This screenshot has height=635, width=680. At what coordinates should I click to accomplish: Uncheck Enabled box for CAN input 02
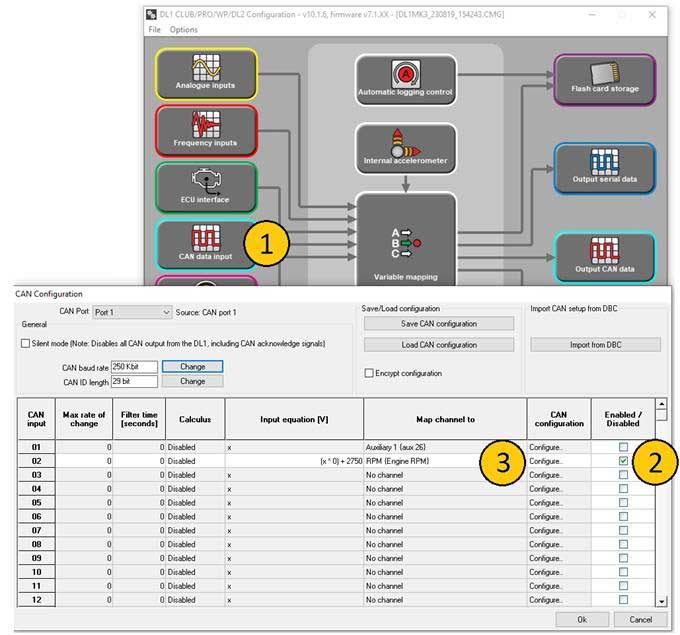point(624,461)
